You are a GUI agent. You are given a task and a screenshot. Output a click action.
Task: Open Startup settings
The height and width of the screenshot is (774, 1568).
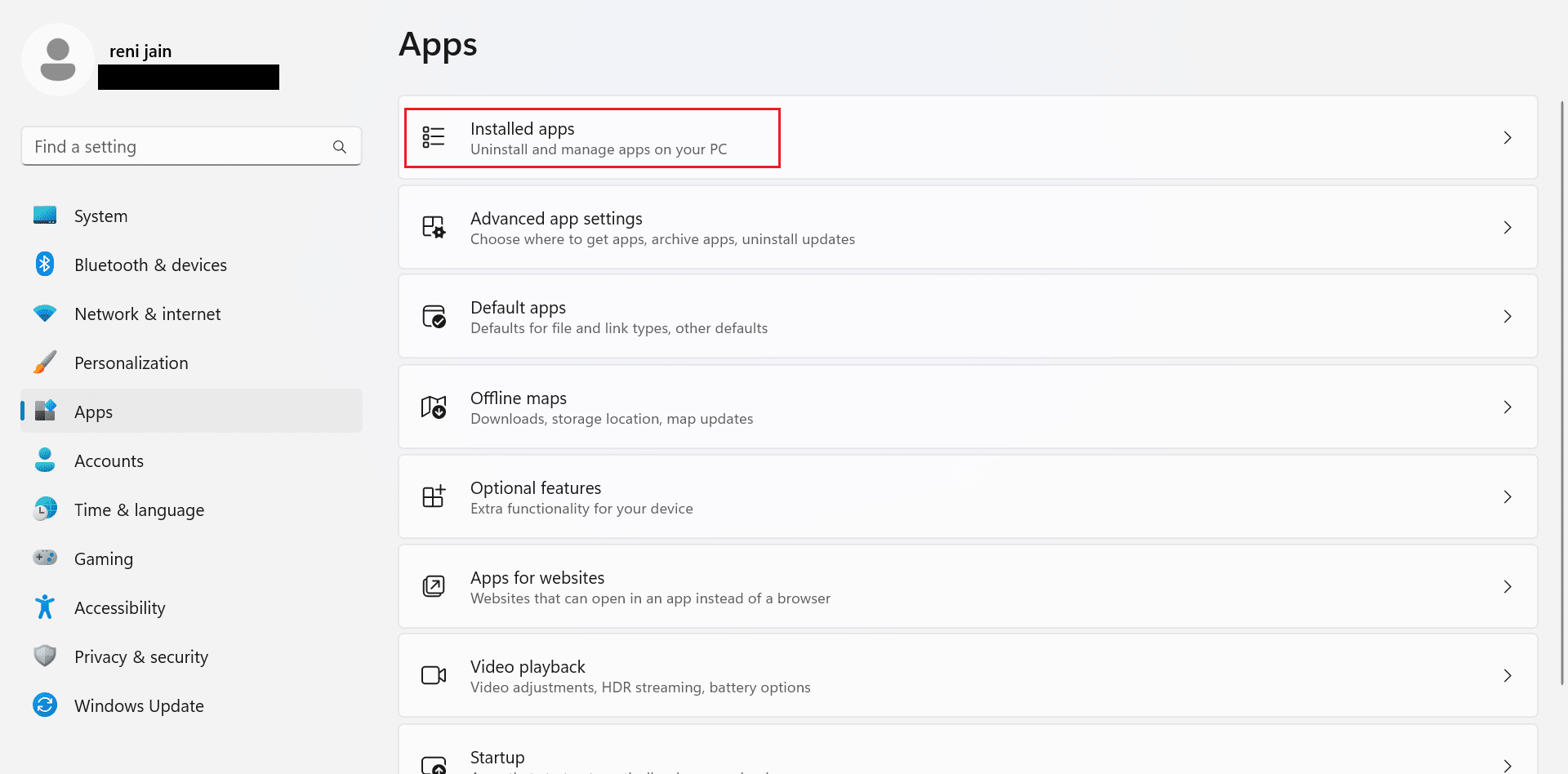click(x=968, y=750)
